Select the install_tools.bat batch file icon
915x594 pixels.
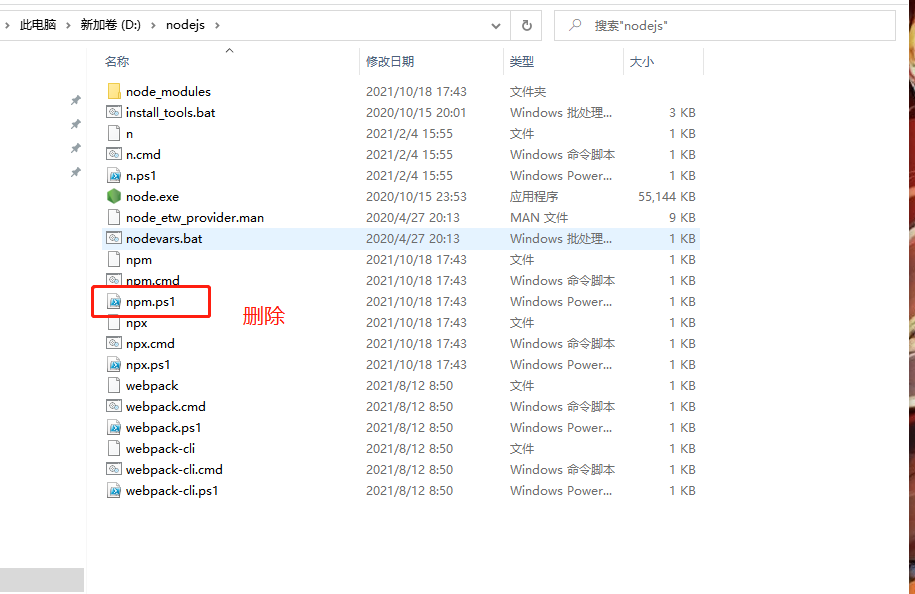[113, 112]
